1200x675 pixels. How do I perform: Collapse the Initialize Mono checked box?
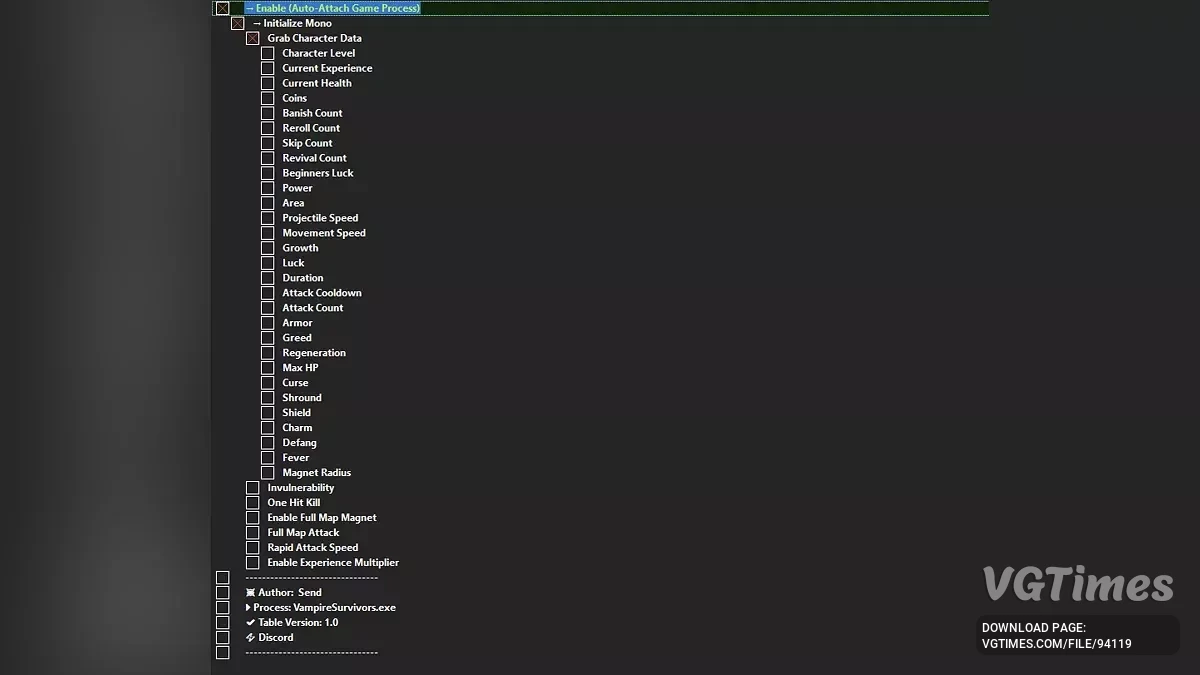238,23
